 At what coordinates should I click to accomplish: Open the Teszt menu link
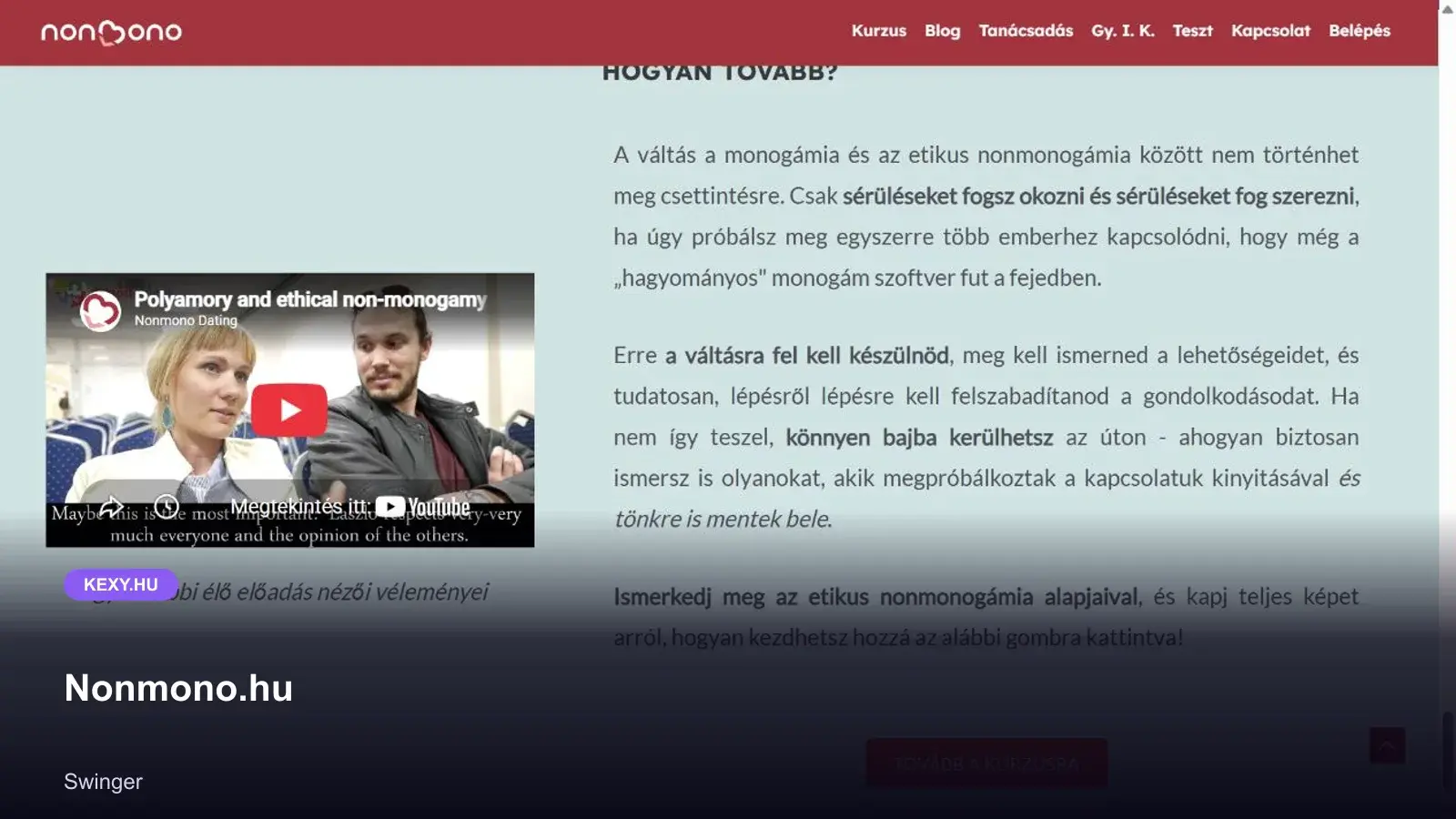tap(1192, 31)
